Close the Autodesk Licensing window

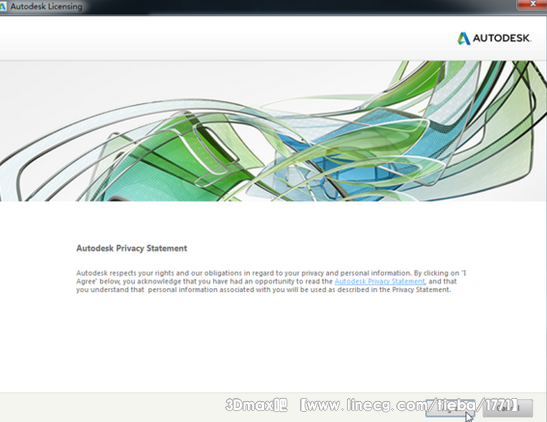click(x=532, y=4)
